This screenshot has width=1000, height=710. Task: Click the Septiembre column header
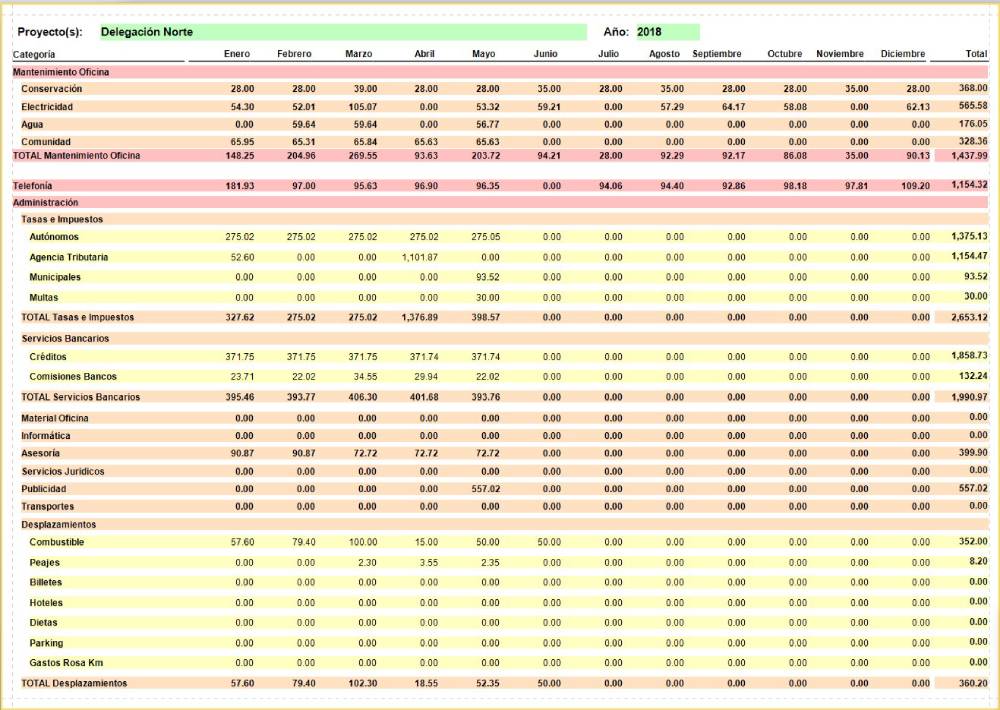coord(717,54)
